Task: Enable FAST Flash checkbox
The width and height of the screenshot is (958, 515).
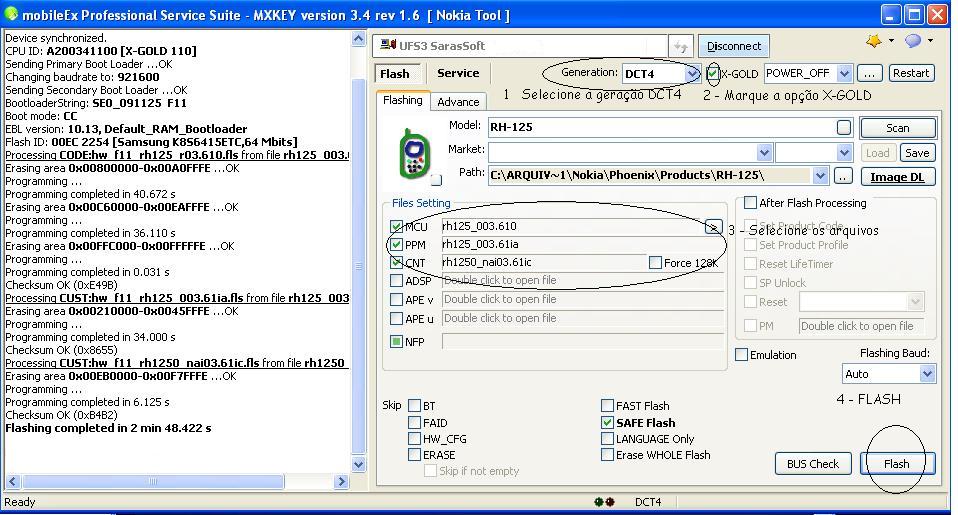Action: 607,406
